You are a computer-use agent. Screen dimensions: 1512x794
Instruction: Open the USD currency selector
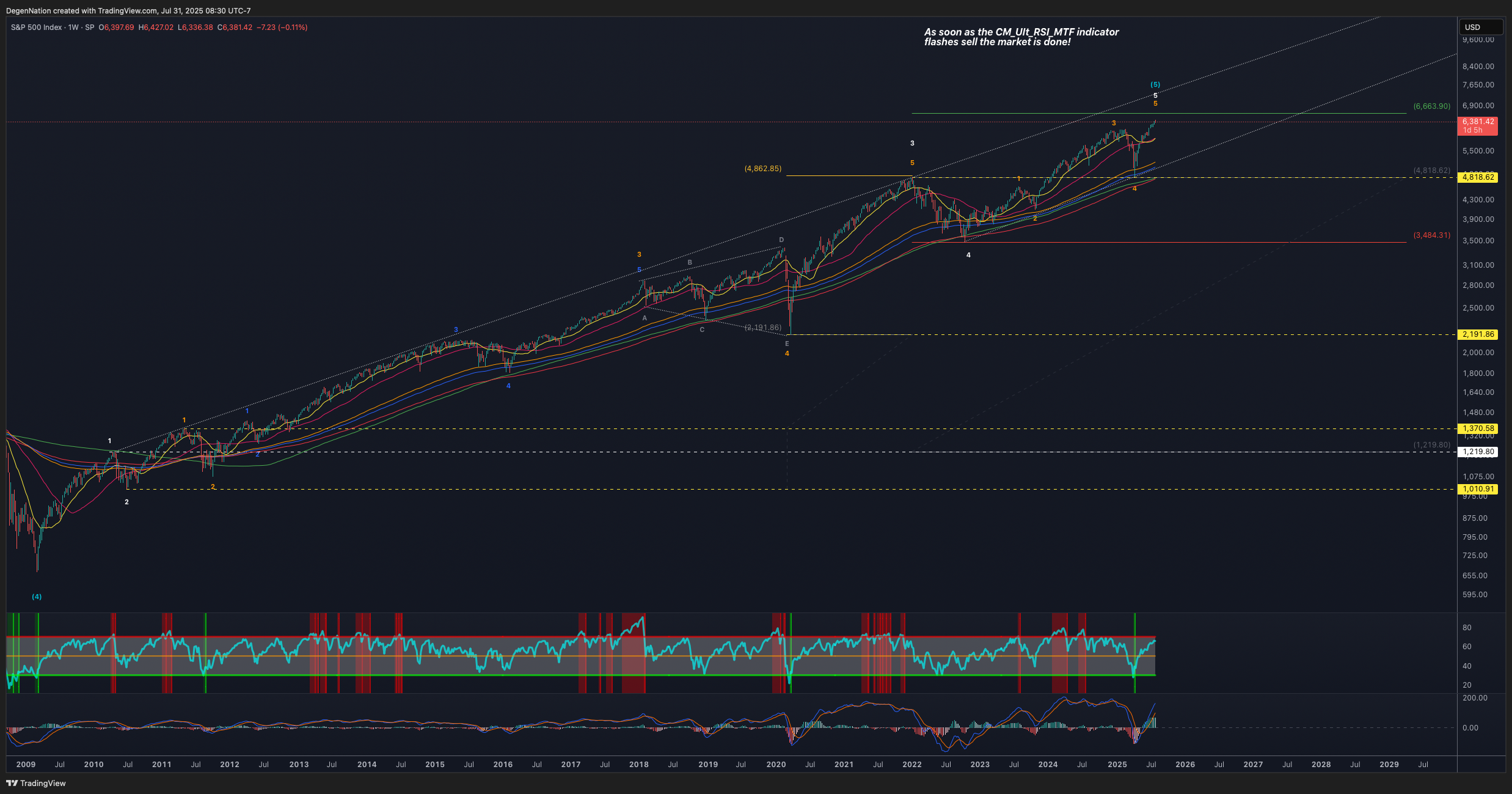[x=1481, y=27]
